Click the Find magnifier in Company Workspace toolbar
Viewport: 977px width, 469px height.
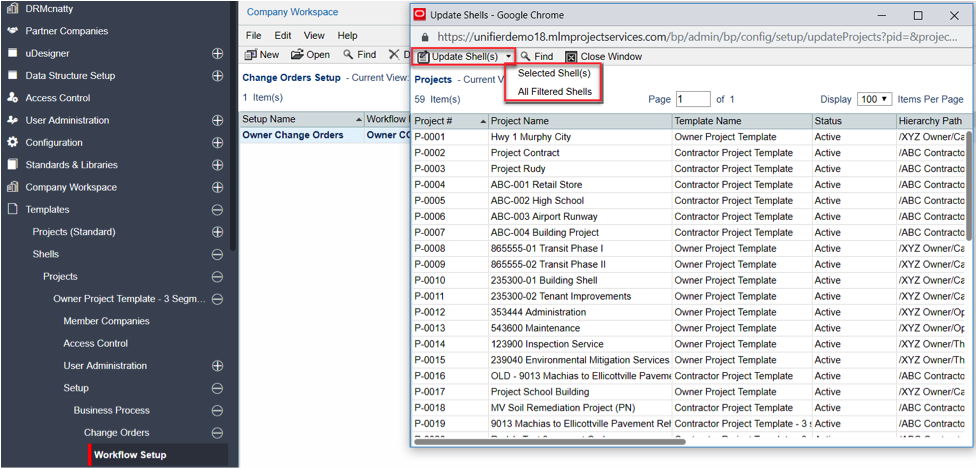349,55
